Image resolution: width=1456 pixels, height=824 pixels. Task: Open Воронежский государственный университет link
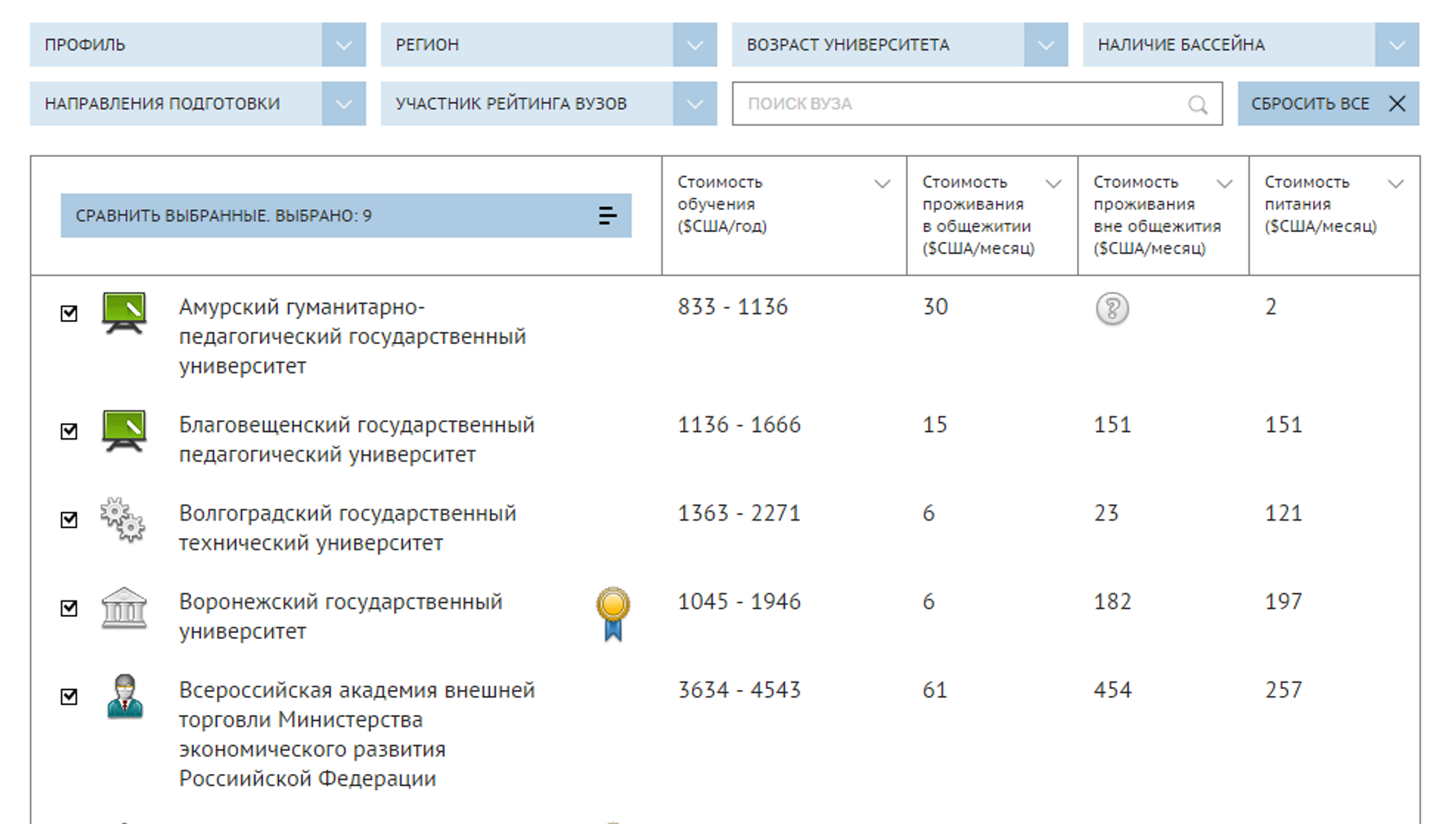coord(340,616)
